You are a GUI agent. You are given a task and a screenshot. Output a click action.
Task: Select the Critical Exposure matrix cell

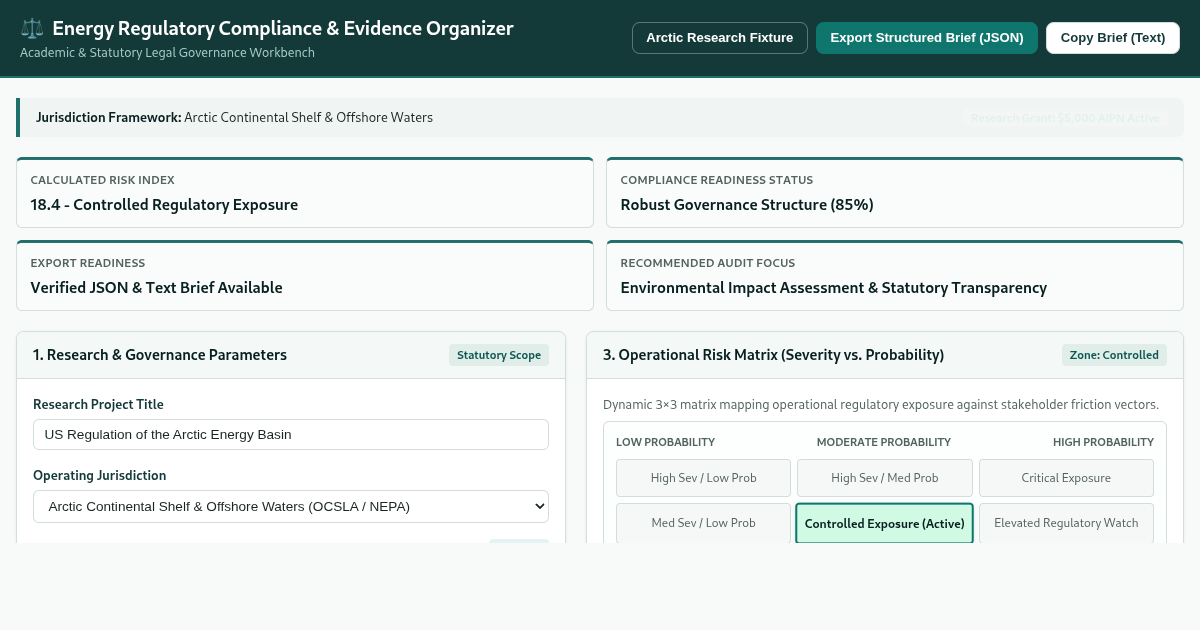pyautogui.click(x=1066, y=478)
